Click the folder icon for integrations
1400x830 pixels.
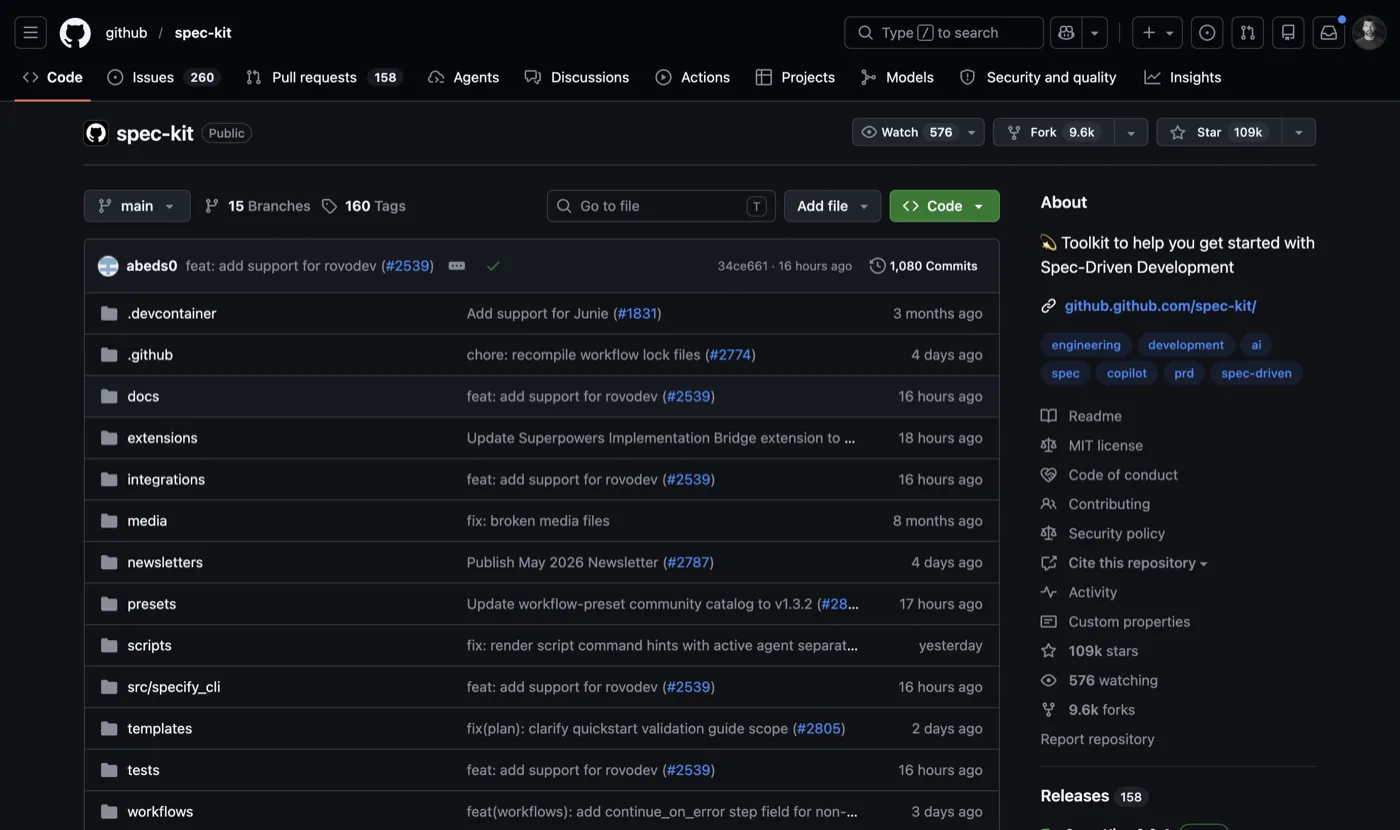(x=109, y=480)
